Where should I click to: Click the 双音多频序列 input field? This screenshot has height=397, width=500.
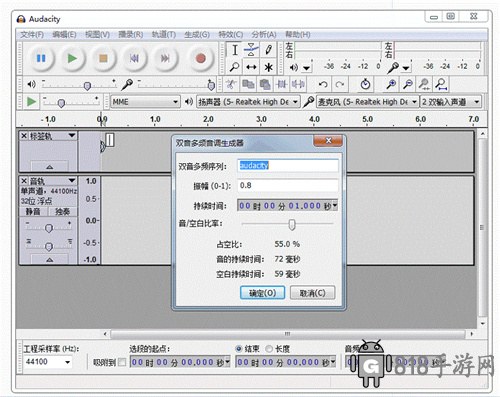288,166
